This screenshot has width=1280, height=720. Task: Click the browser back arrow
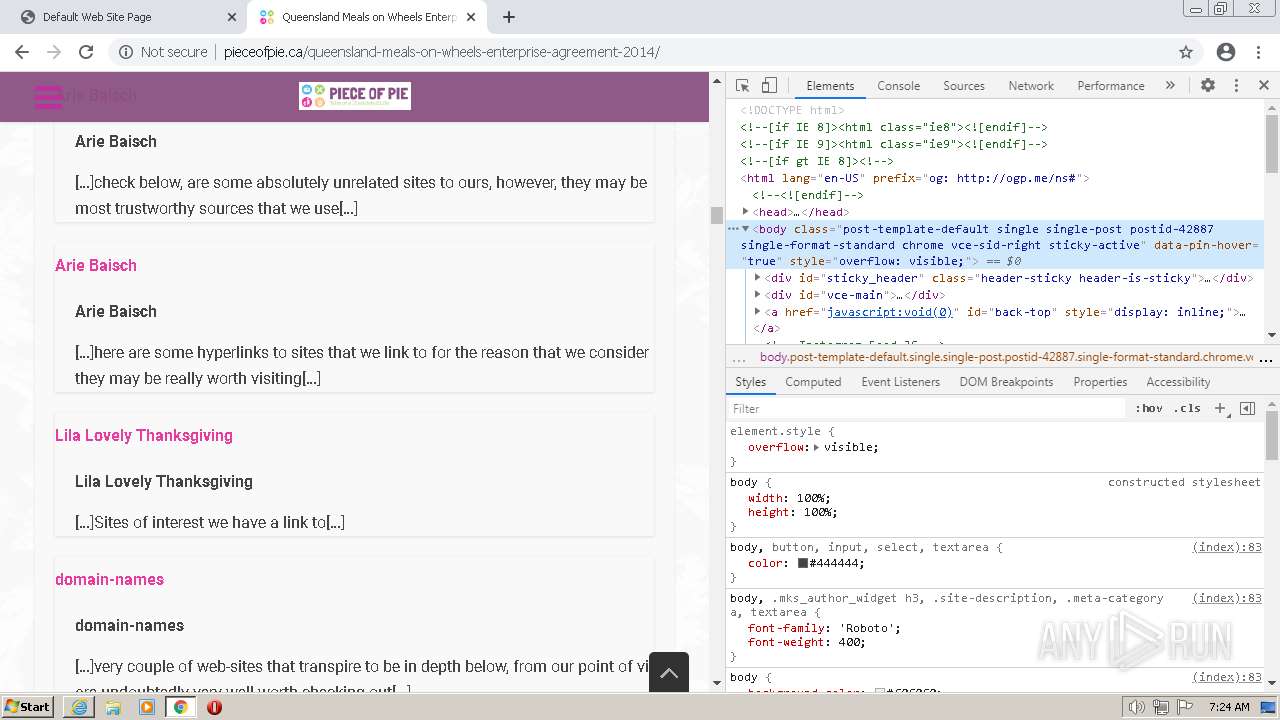point(22,52)
